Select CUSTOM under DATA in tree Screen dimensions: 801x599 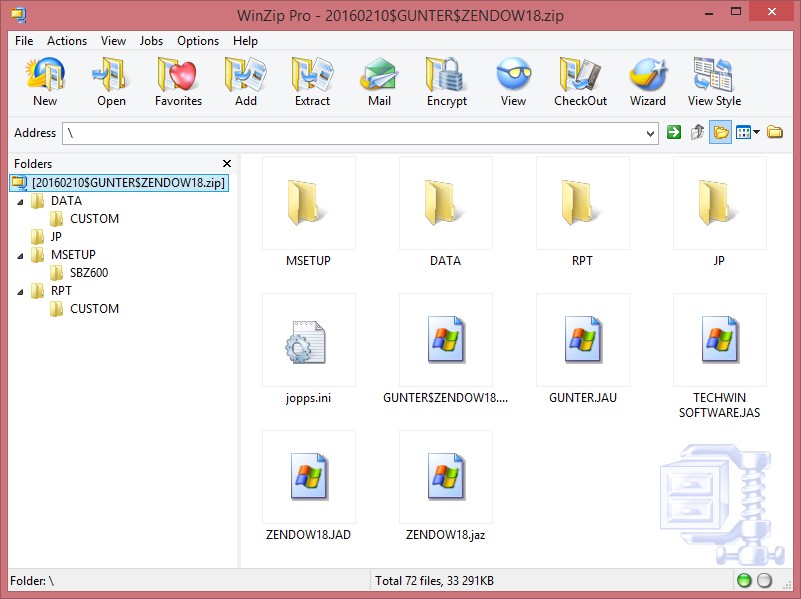click(95, 219)
